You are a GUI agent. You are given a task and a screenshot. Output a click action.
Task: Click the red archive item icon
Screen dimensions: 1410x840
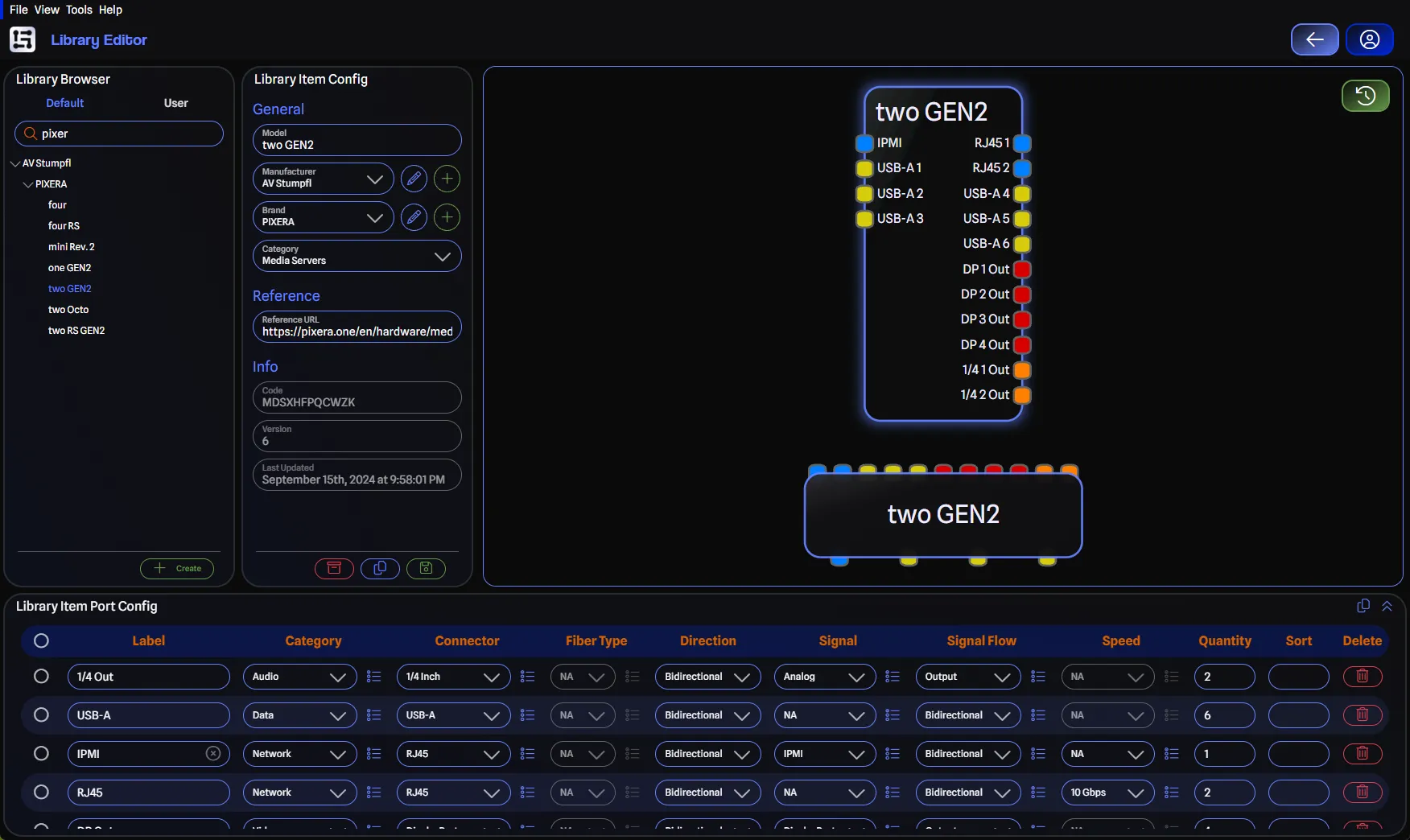(x=334, y=568)
